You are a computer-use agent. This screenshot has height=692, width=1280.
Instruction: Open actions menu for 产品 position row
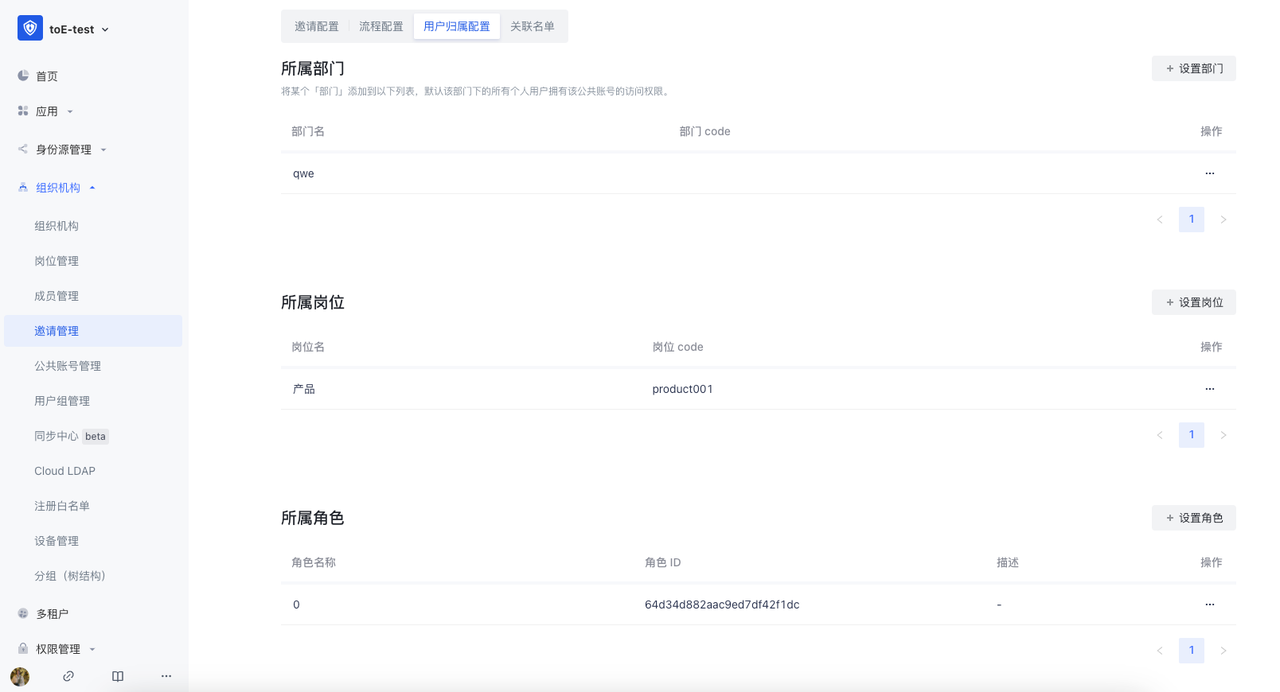click(x=1209, y=388)
